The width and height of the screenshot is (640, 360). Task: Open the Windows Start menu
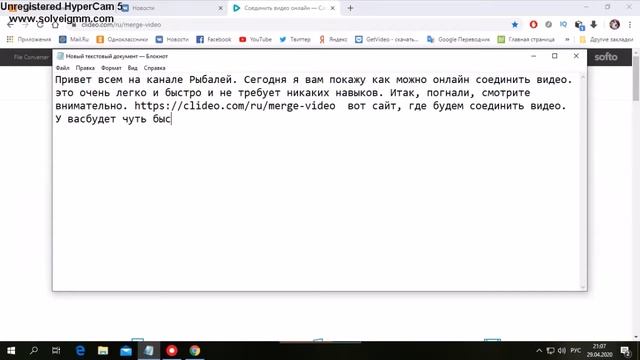point(11,351)
